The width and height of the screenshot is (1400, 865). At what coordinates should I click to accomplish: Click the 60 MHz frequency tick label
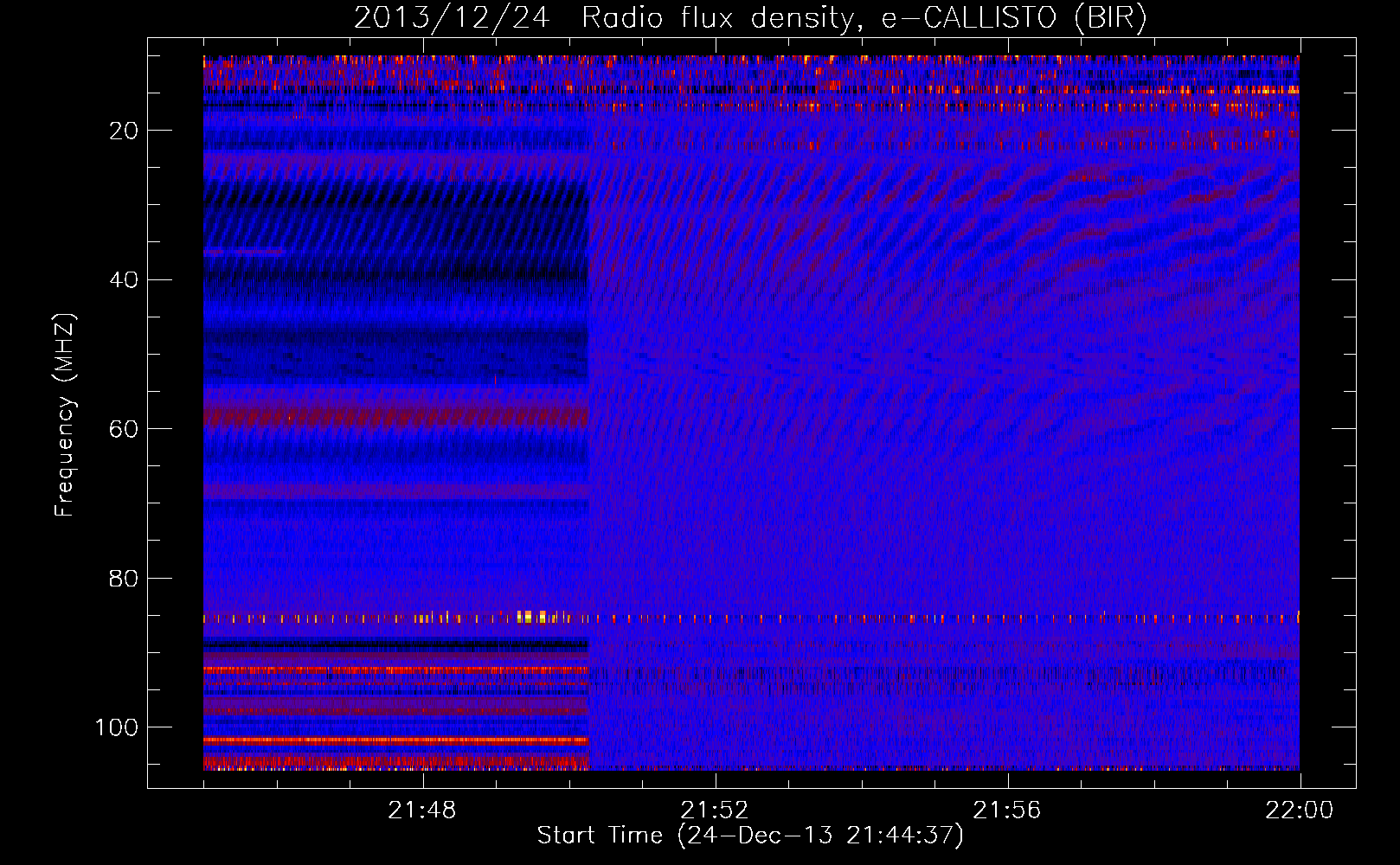(x=124, y=430)
